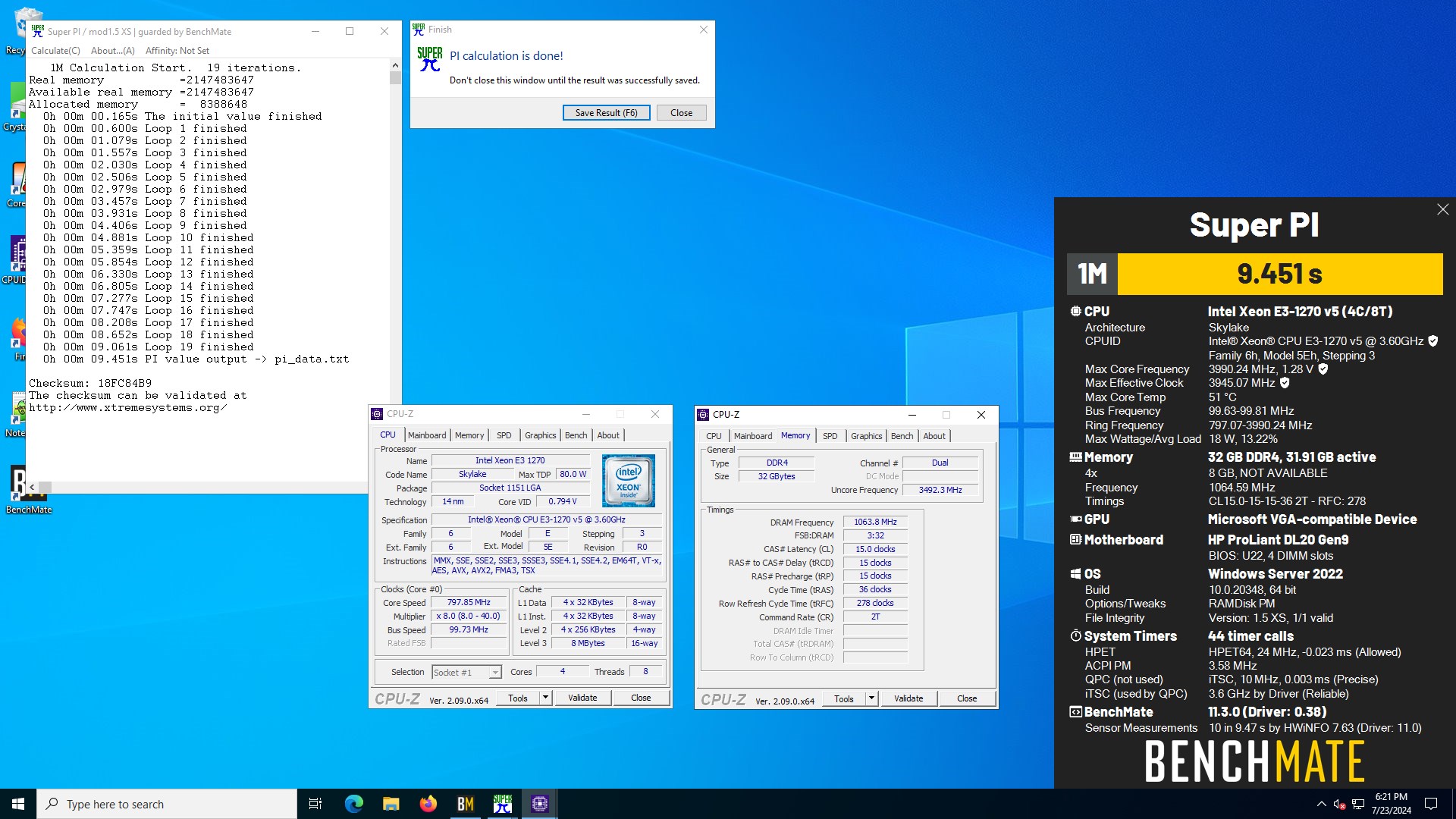The height and width of the screenshot is (819, 1456).
Task: Click System Timers clock icon in BenchMate
Action: 1075,635
